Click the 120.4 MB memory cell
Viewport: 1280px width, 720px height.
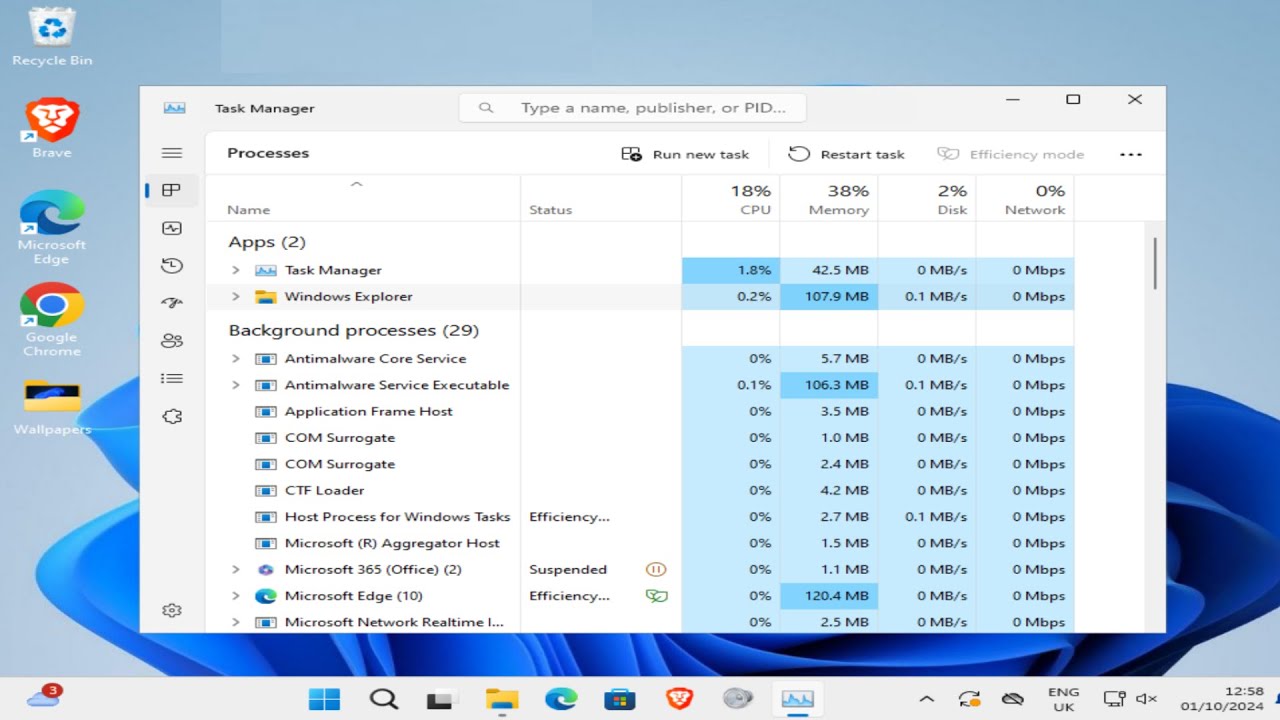(x=829, y=596)
